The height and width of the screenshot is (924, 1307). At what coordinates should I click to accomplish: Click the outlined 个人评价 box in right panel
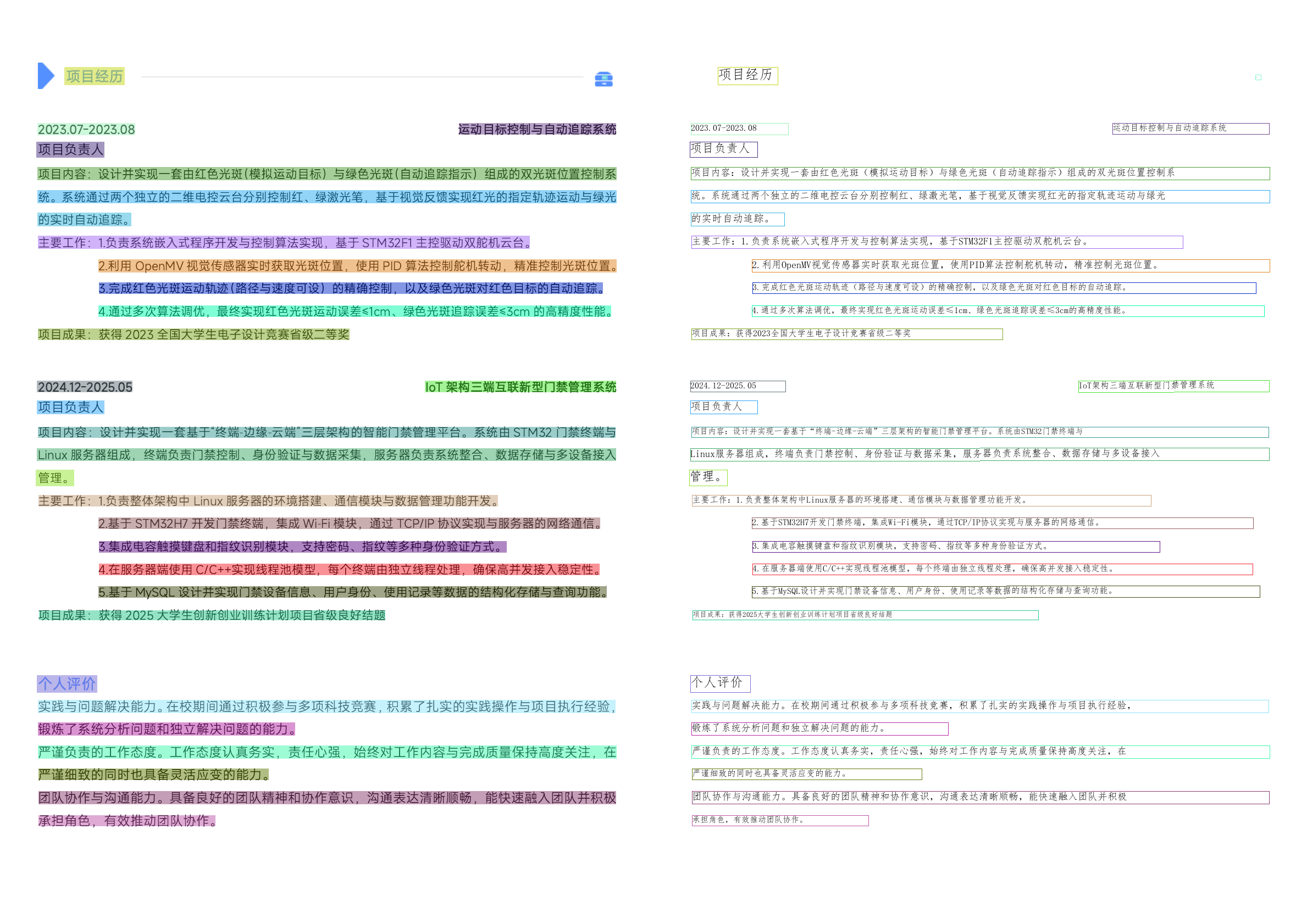[720, 683]
